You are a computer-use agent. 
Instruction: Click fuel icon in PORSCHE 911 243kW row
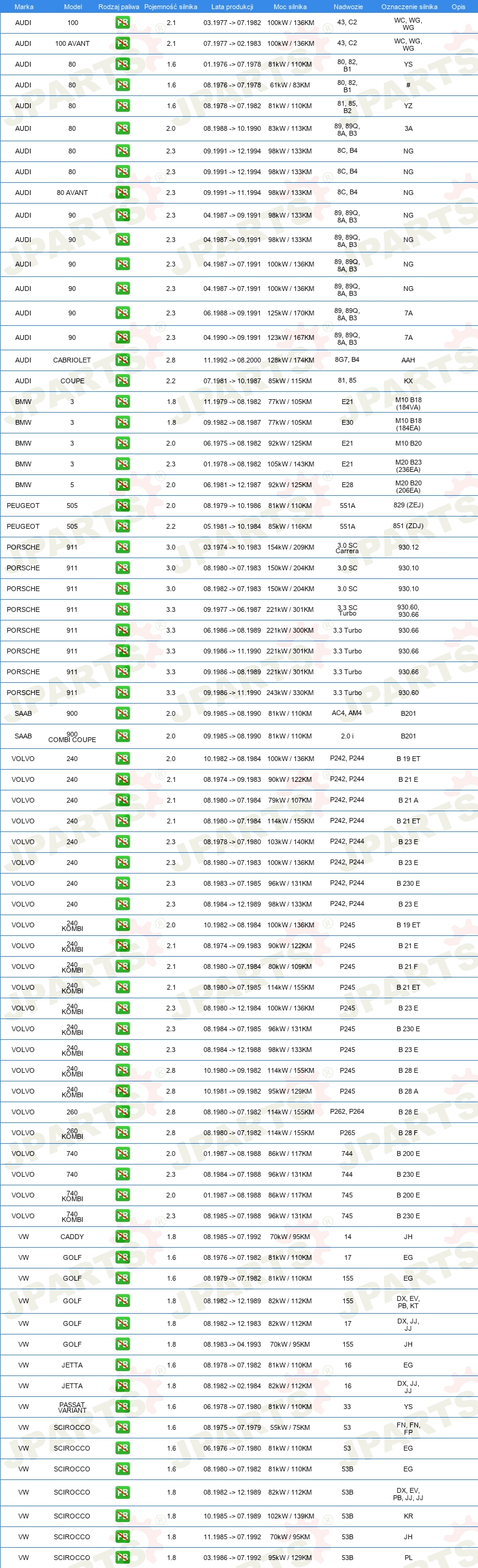(x=122, y=693)
